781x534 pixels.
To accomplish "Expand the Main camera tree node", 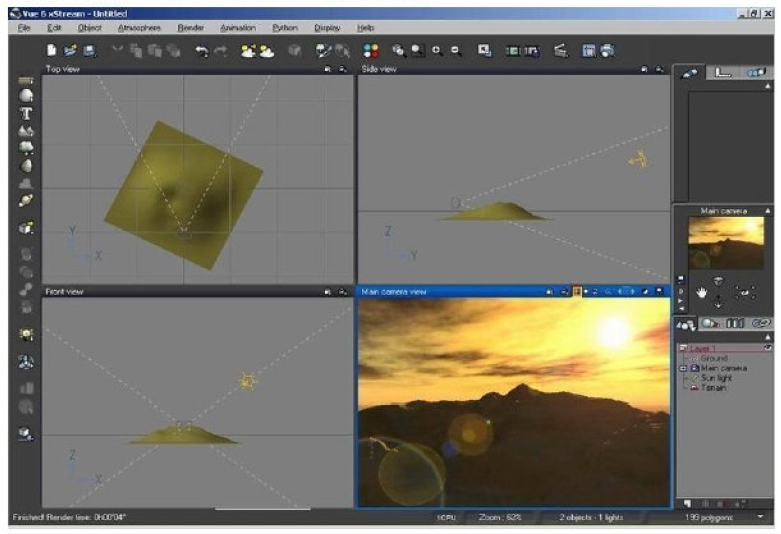I will tap(683, 368).
